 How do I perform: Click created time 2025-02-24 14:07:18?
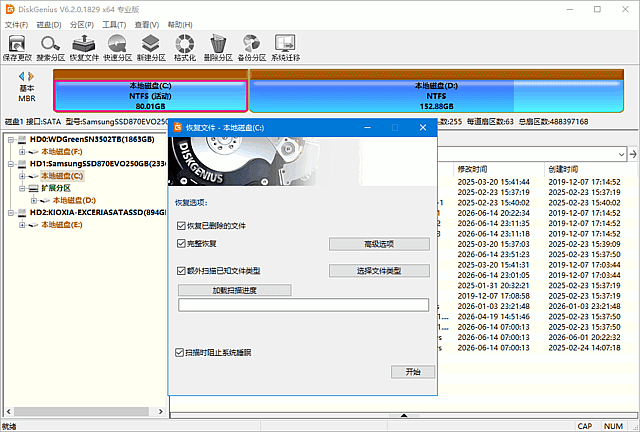tap(584, 348)
